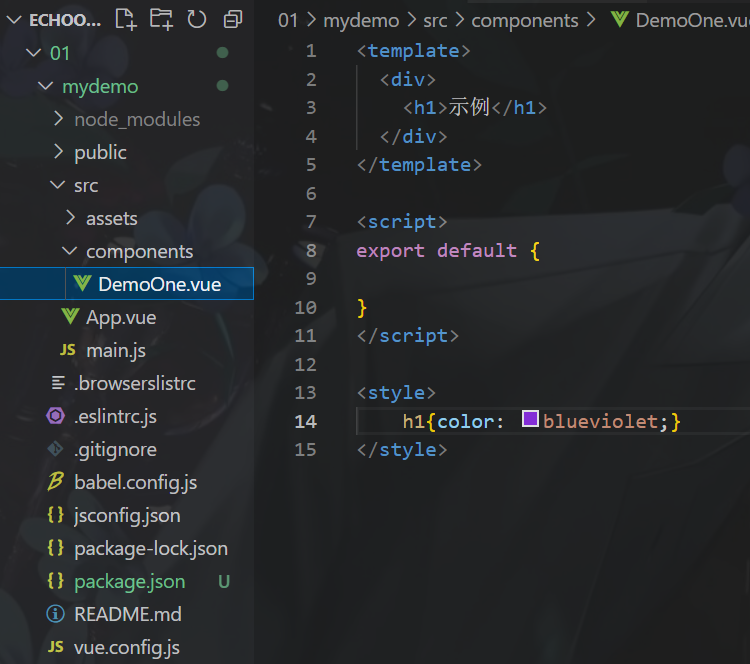750x664 pixels.
Task: Open main.js file name in explorer
Action: coord(116,351)
